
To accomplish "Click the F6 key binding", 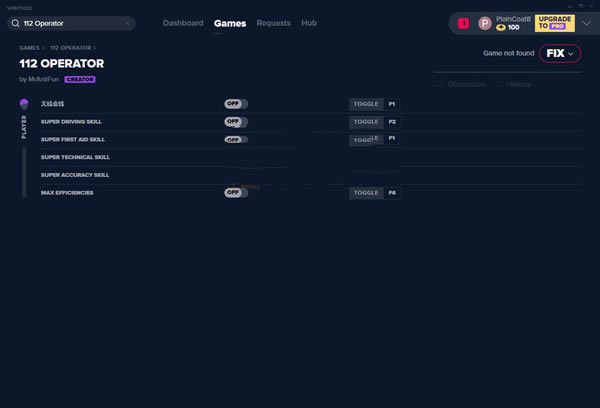I will click(392, 193).
